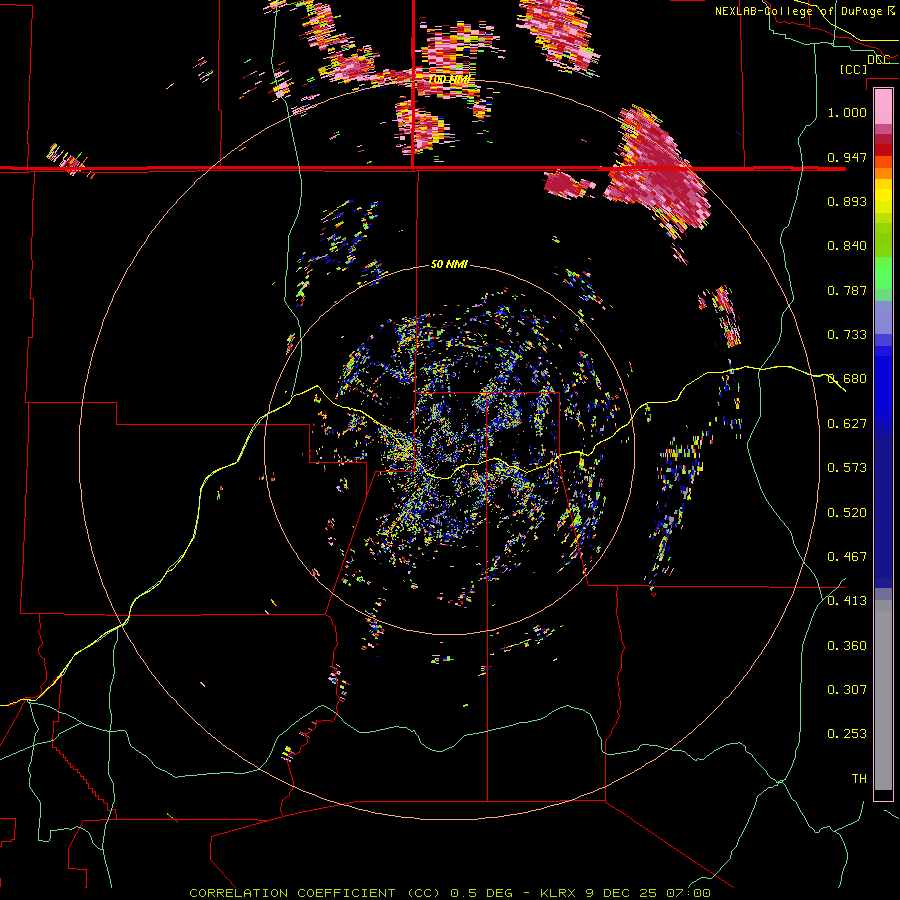The height and width of the screenshot is (900, 900).
Task: Click the 0.467 scale value
Action: (x=847, y=557)
